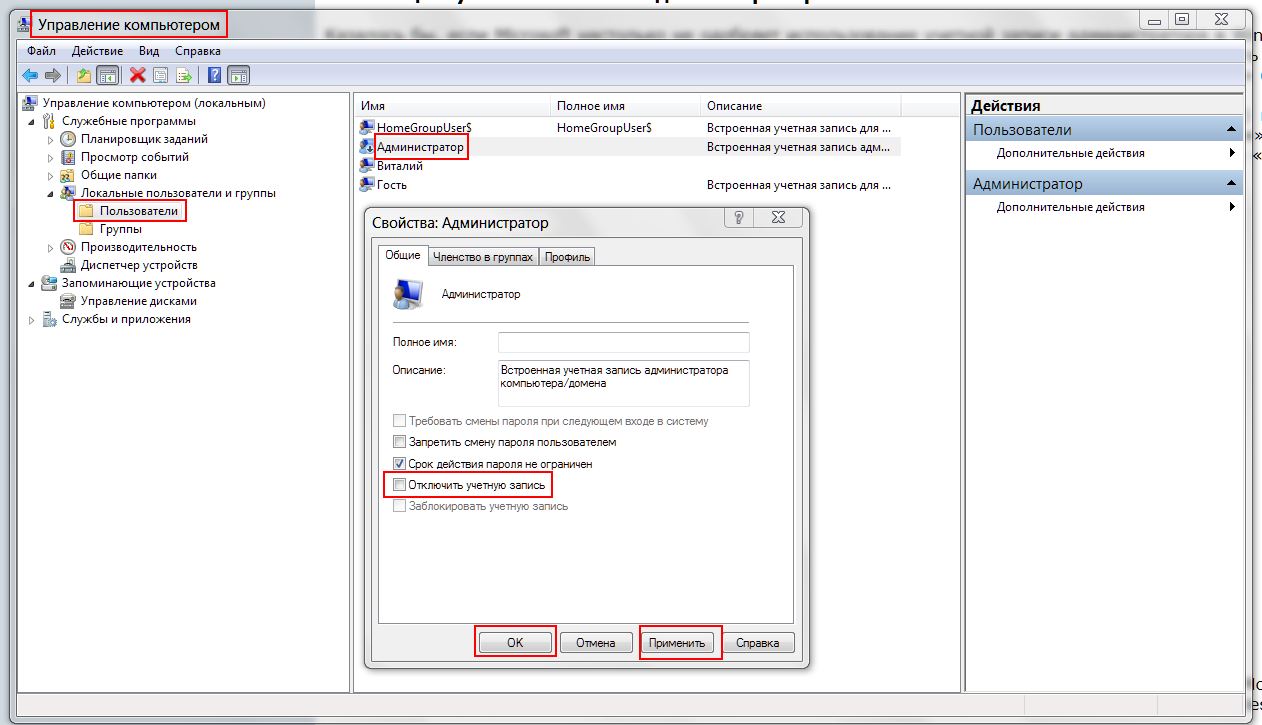Screen dimensions: 1262x725
Task: Click the Применить button
Action: (678, 642)
